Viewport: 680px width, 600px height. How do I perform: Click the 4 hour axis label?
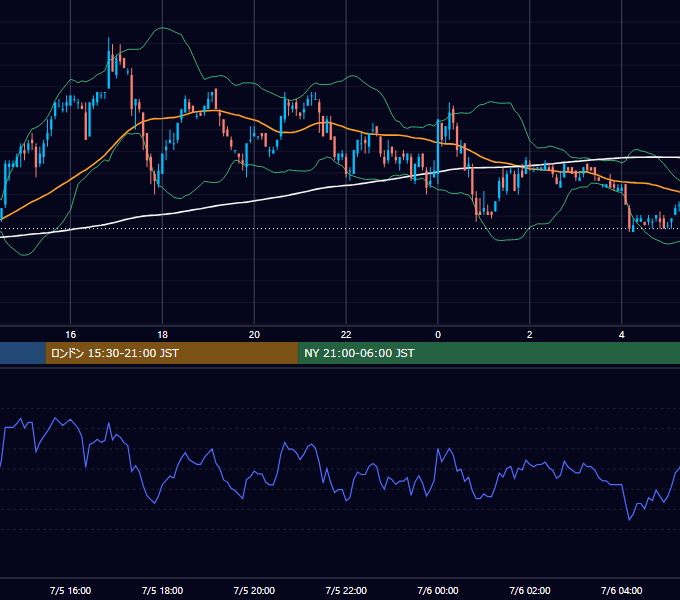pyautogui.click(x=621, y=335)
